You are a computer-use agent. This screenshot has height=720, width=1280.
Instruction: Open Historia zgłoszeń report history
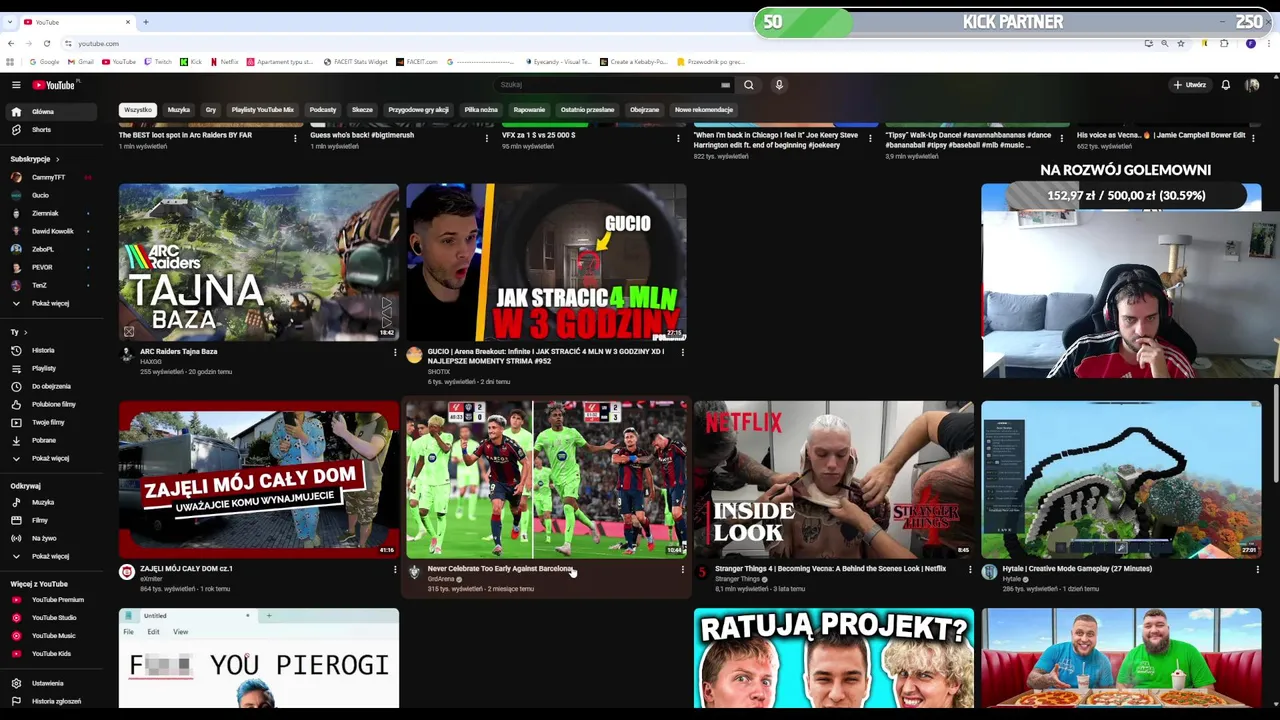pos(50,701)
